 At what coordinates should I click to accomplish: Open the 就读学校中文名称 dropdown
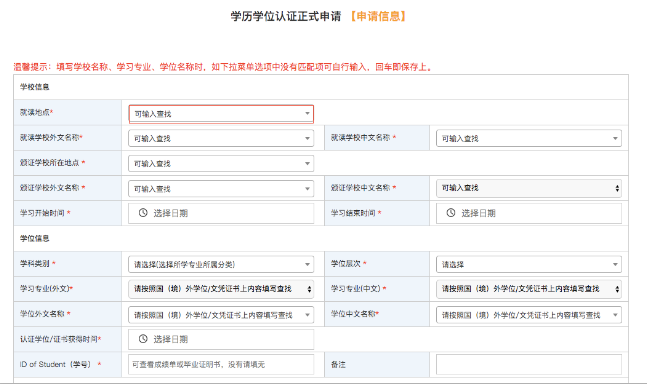click(x=529, y=138)
